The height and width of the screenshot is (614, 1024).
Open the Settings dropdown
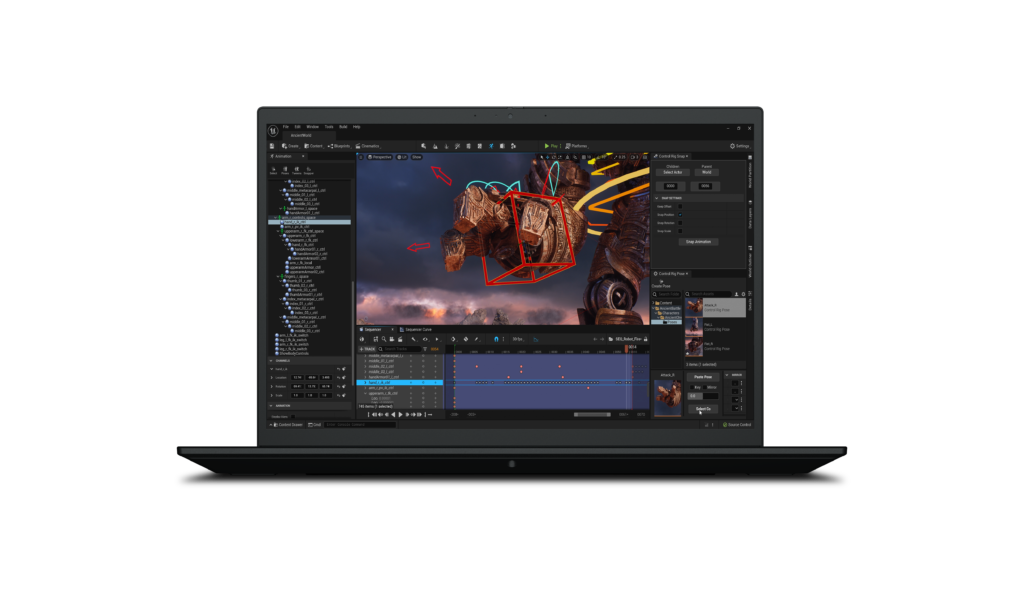pyautogui.click(x=741, y=146)
